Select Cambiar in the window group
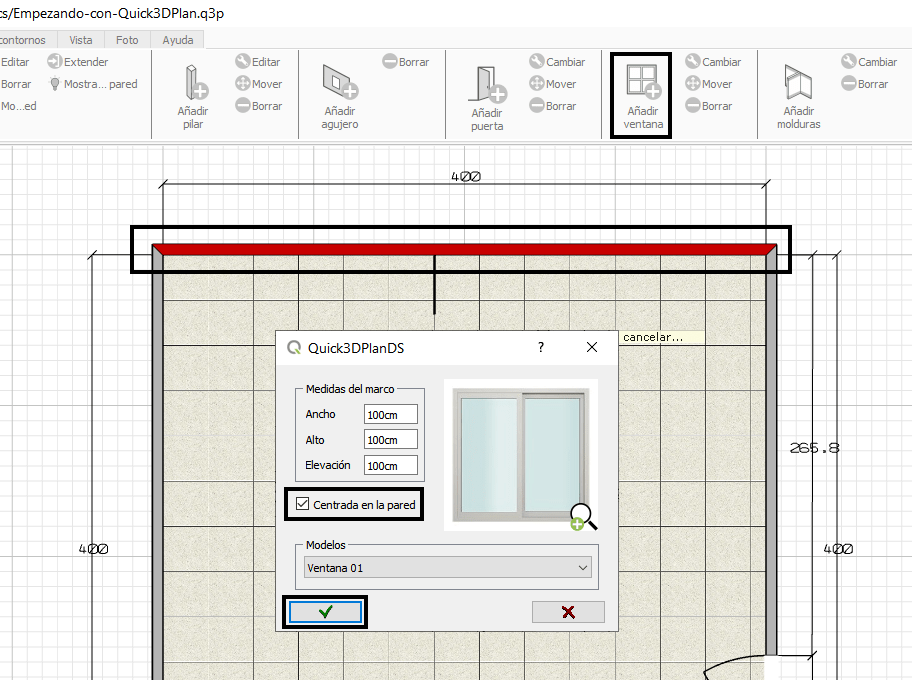912x680 pixels. (713, 62)
